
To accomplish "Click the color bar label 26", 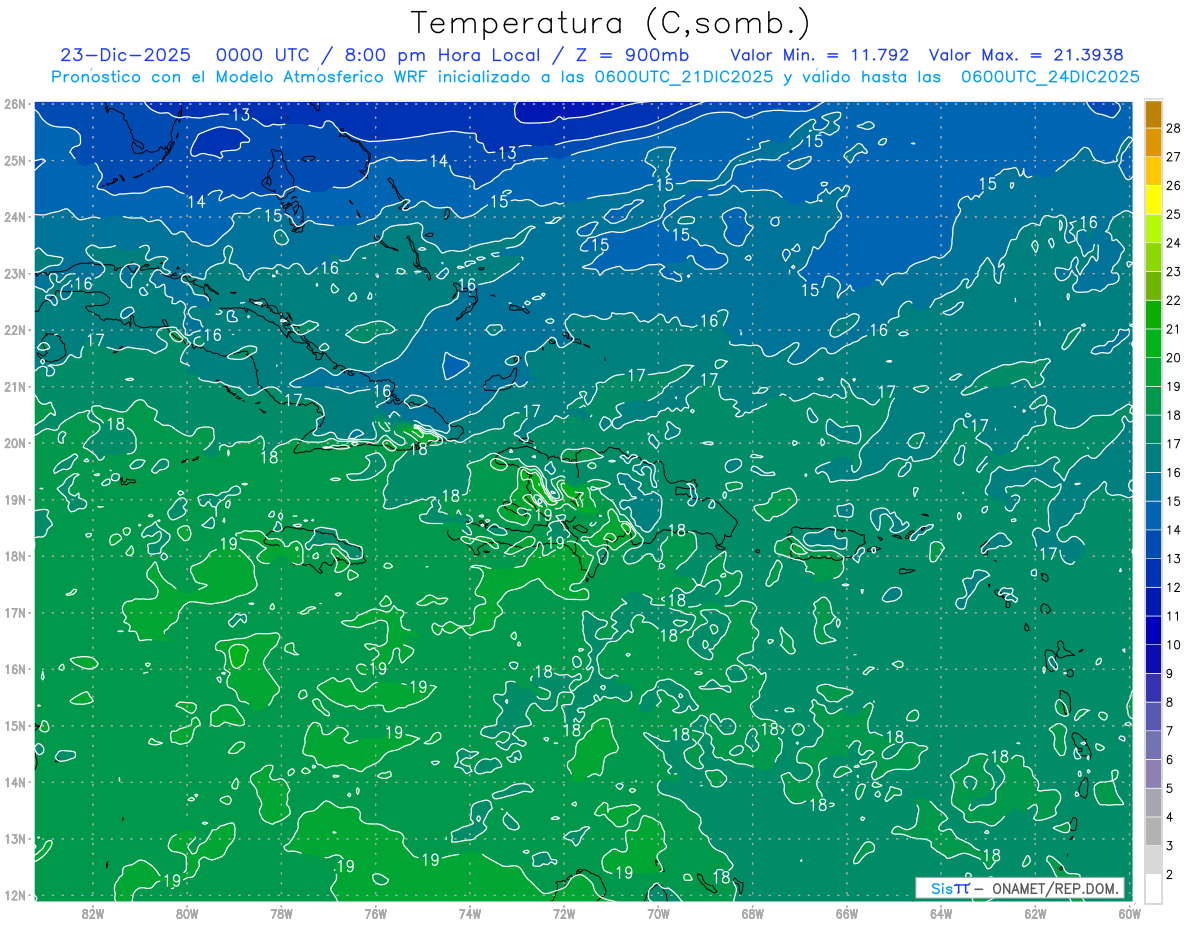I will 1173,185.
